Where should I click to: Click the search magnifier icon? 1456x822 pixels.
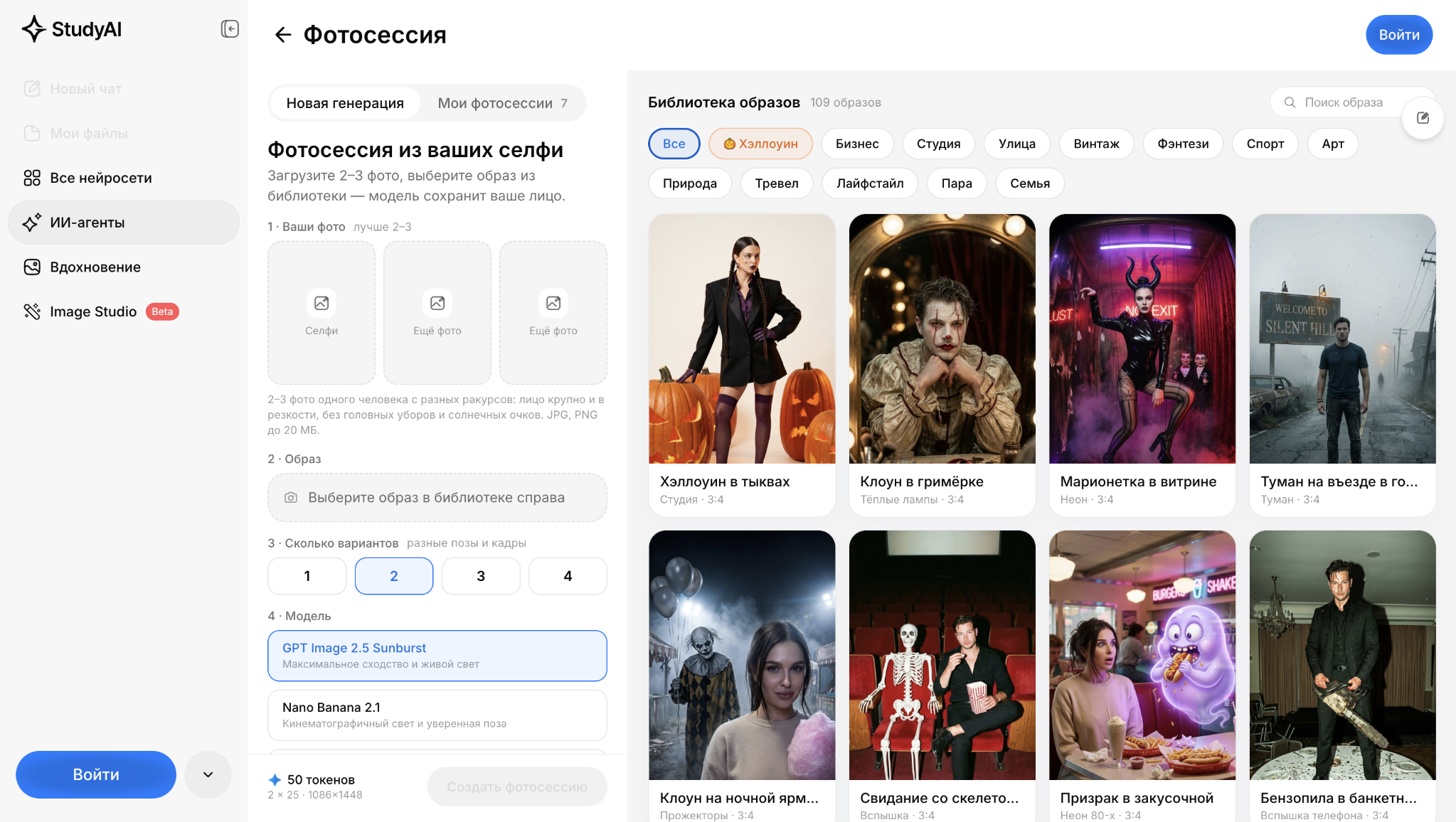coord(1290,102)
